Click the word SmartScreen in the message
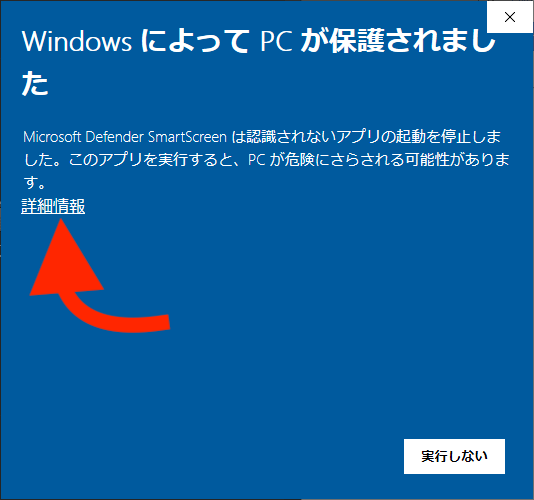 coord(187,137)
